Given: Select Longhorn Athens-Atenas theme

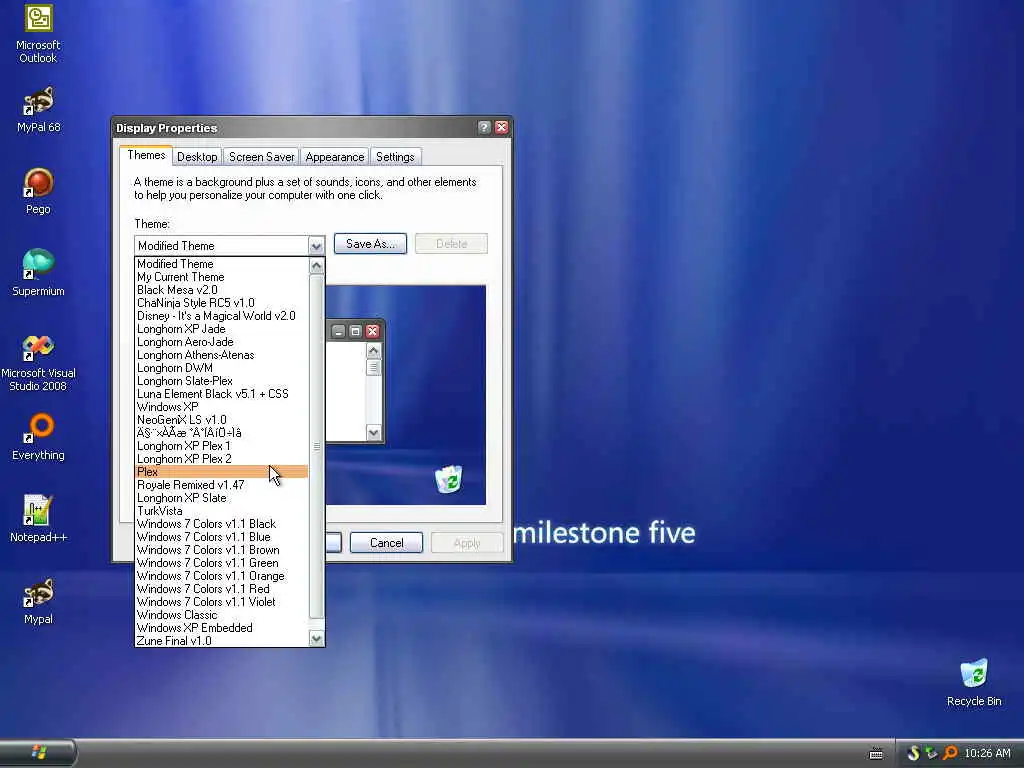Looking at the screenshot, I should point(221,355).
